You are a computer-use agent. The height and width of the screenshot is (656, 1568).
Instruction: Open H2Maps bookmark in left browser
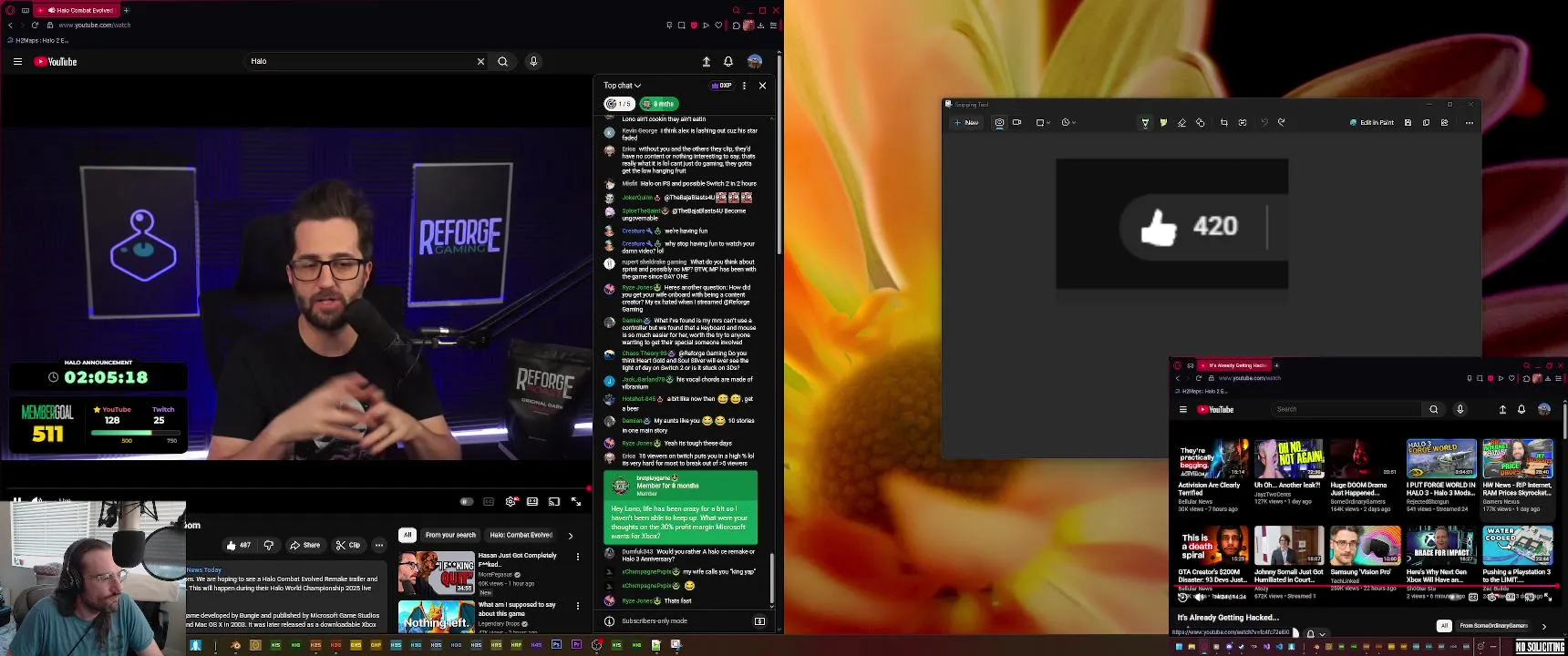coord(38,40)
